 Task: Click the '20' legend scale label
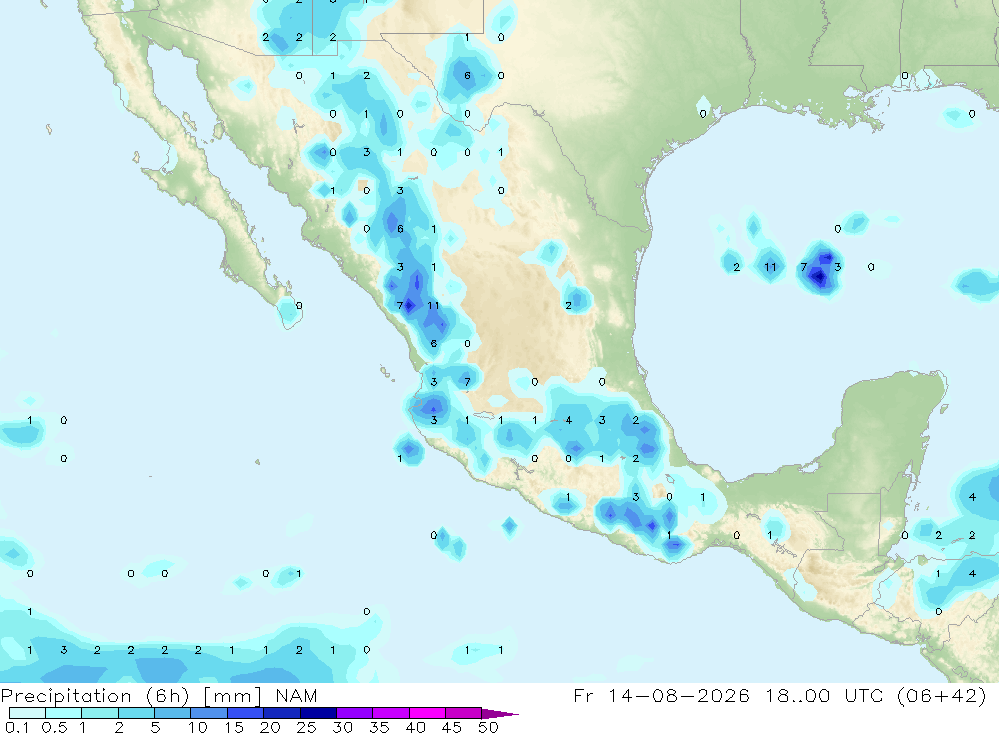270,727
